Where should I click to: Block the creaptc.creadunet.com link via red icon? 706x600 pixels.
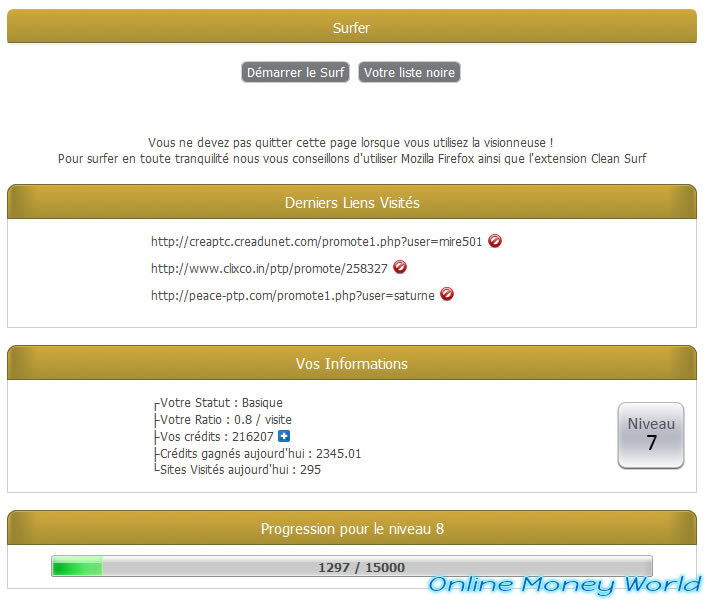(495, 241)
